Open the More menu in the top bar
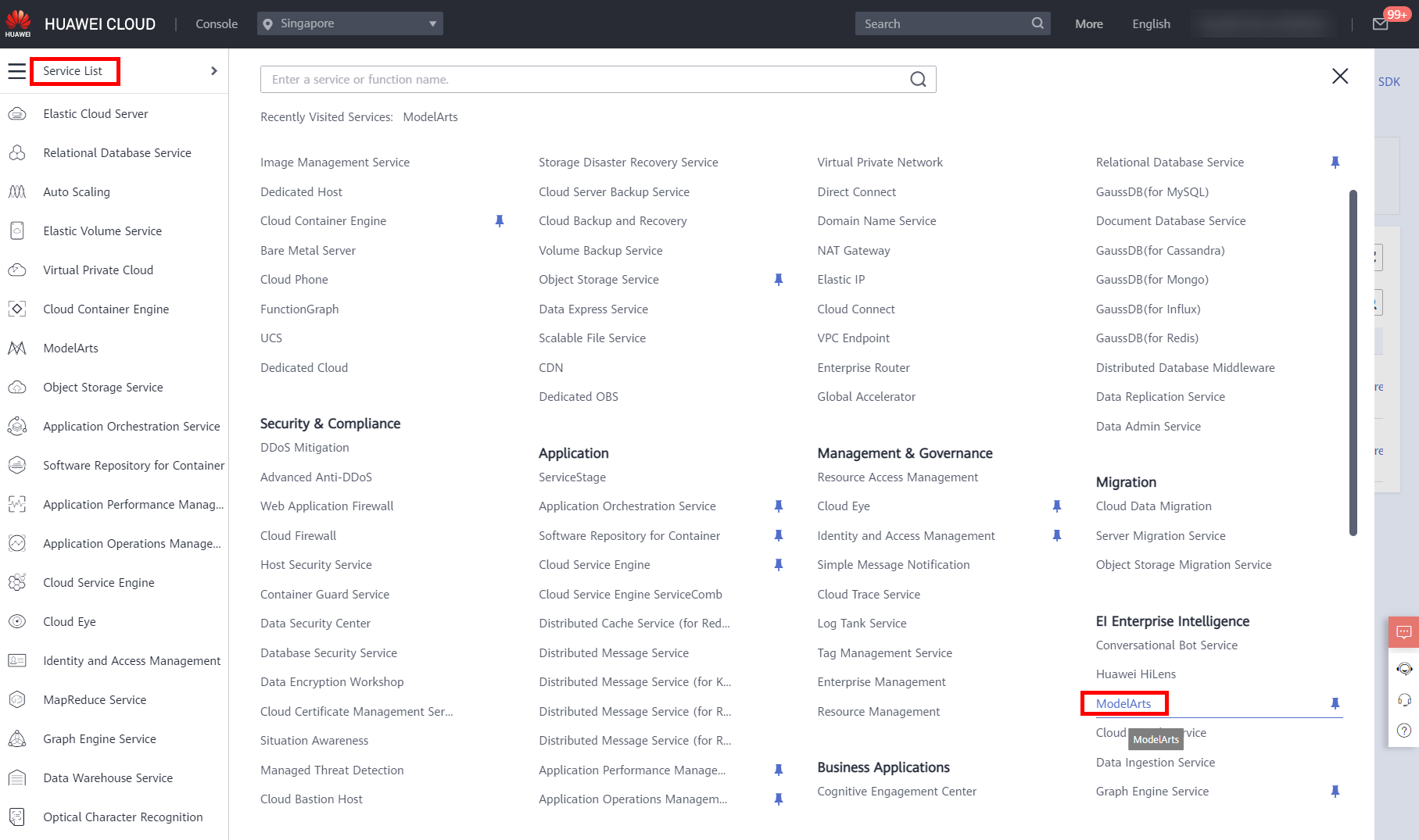Image resolution: width=1419 pixels, height=840 pixels. 1088,24
